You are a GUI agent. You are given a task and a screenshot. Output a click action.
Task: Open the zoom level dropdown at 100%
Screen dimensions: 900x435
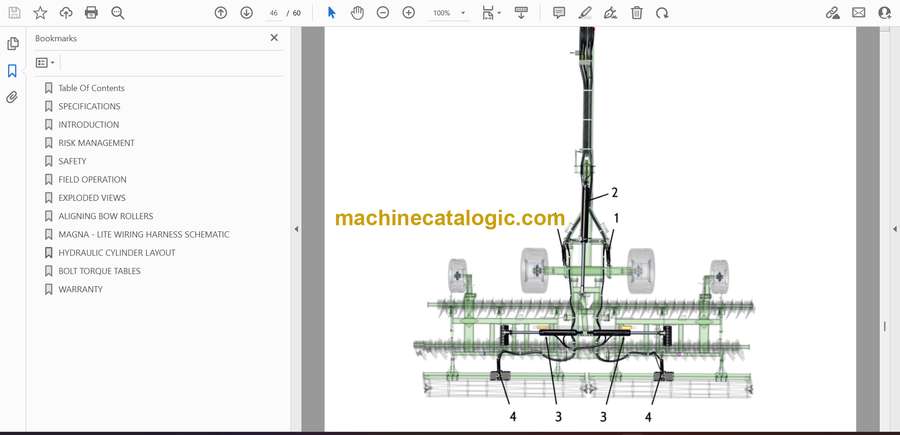click(x=463, y=13)
